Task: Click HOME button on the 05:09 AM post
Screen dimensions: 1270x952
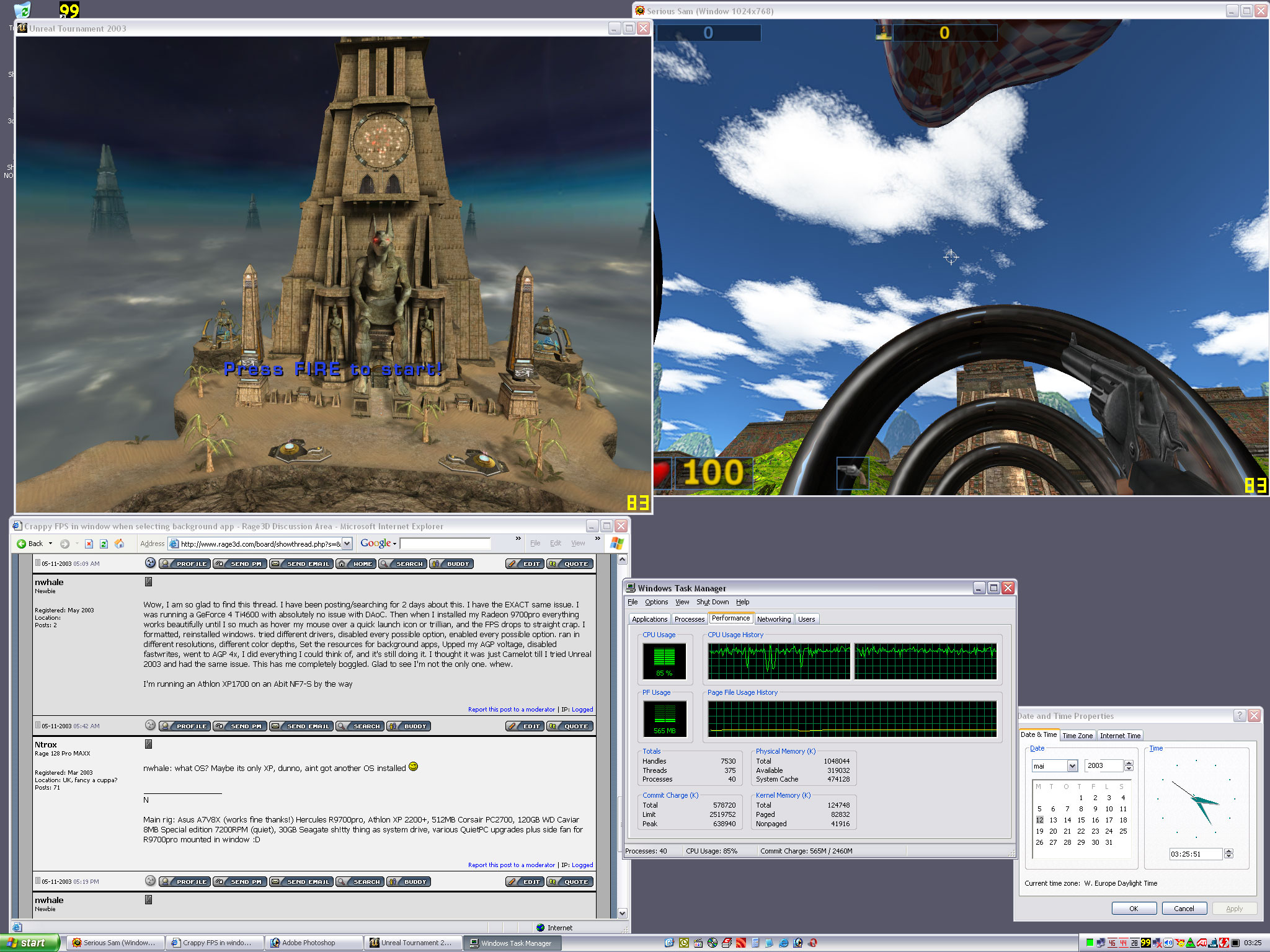Action: tap(356, 563)
